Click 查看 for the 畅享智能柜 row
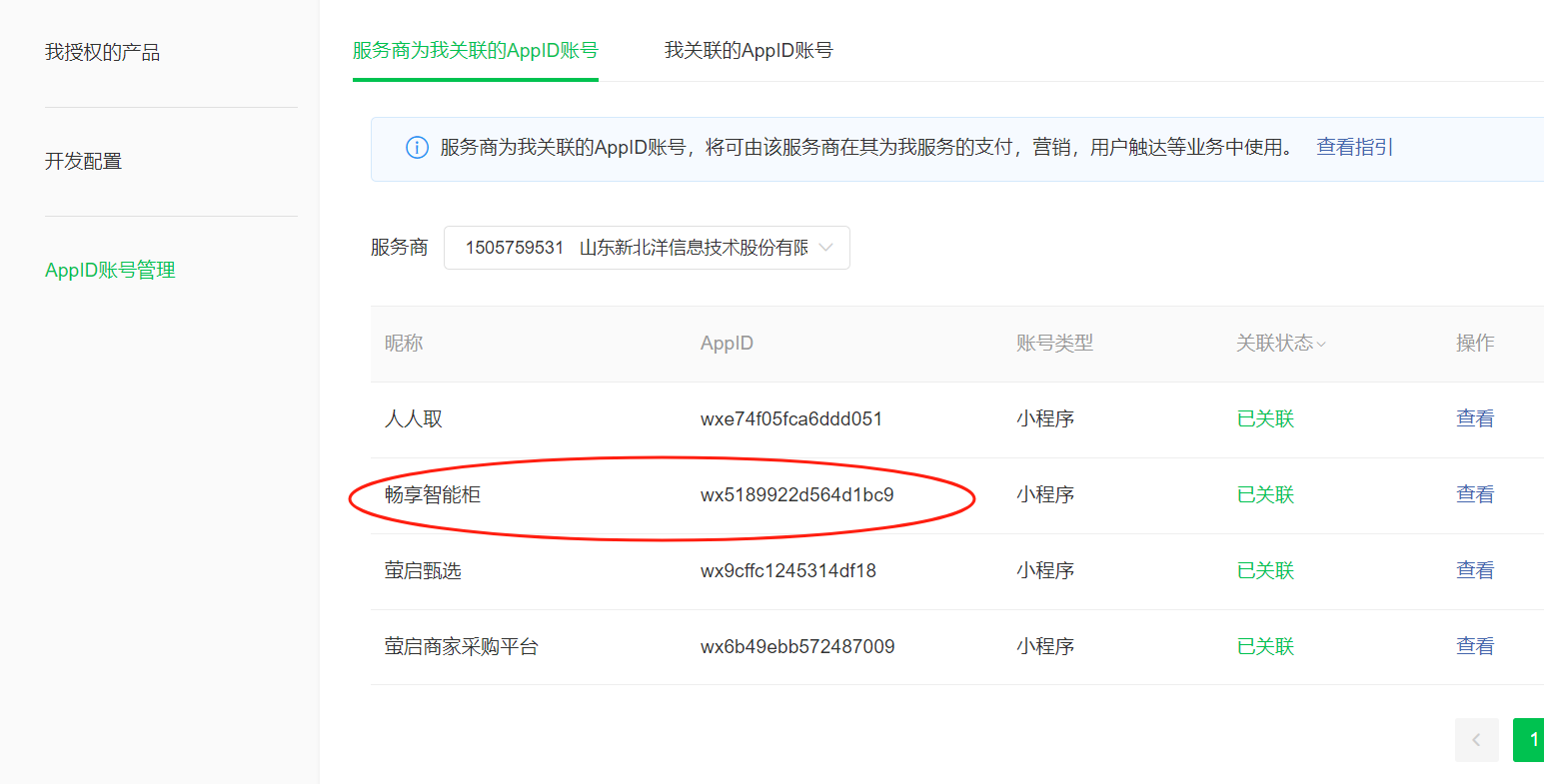Image resolution: width=1544 pixels, height=784 pixels. 1475,494
